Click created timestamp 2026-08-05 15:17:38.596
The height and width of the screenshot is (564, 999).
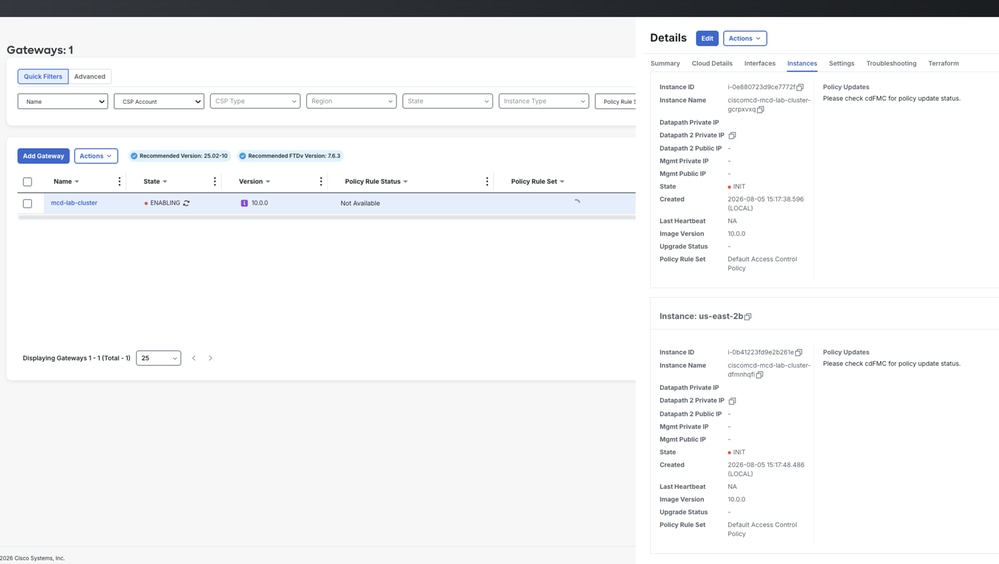766,203
